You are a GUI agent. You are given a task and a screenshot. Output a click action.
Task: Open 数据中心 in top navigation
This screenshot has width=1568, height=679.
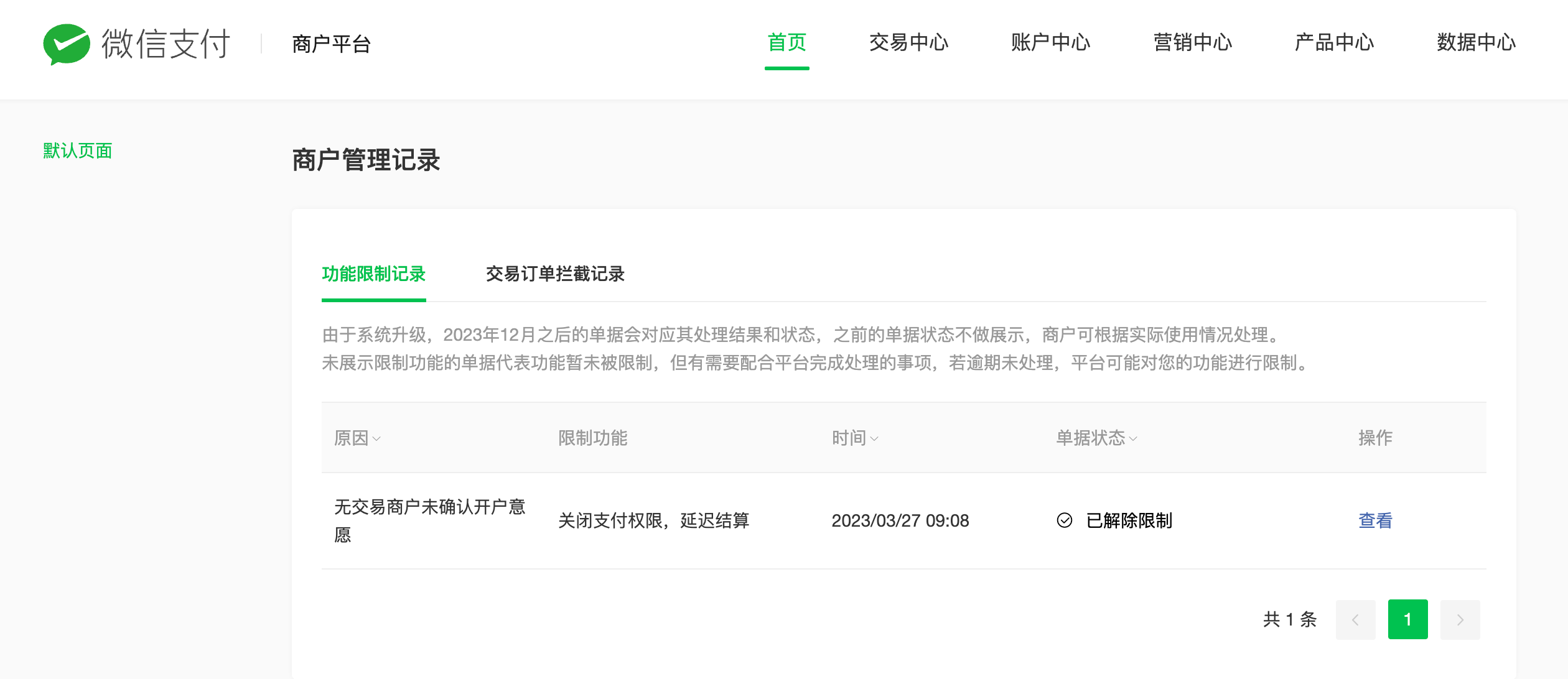point(1476,43)
